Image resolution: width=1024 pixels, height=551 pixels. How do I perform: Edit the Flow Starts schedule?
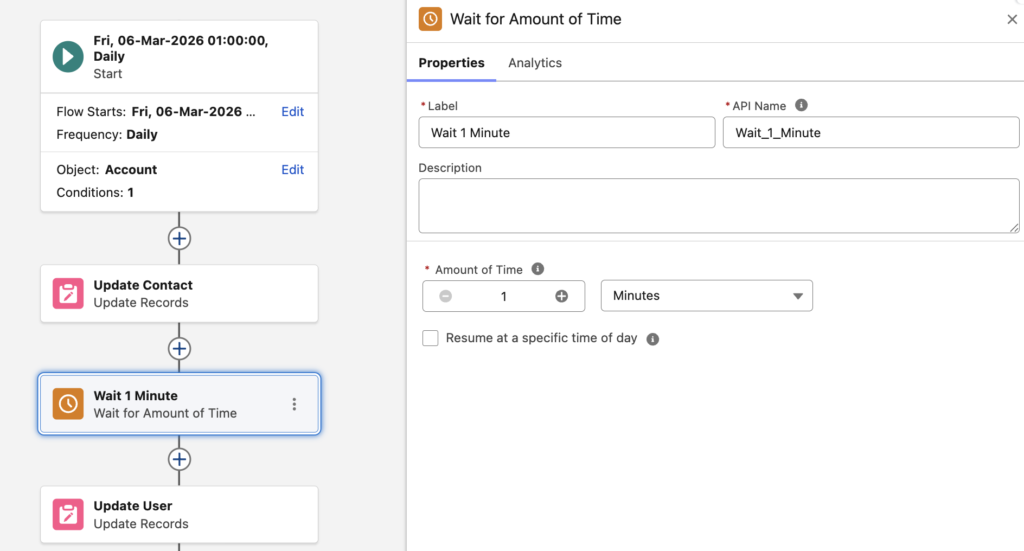(x=292, y=112)
